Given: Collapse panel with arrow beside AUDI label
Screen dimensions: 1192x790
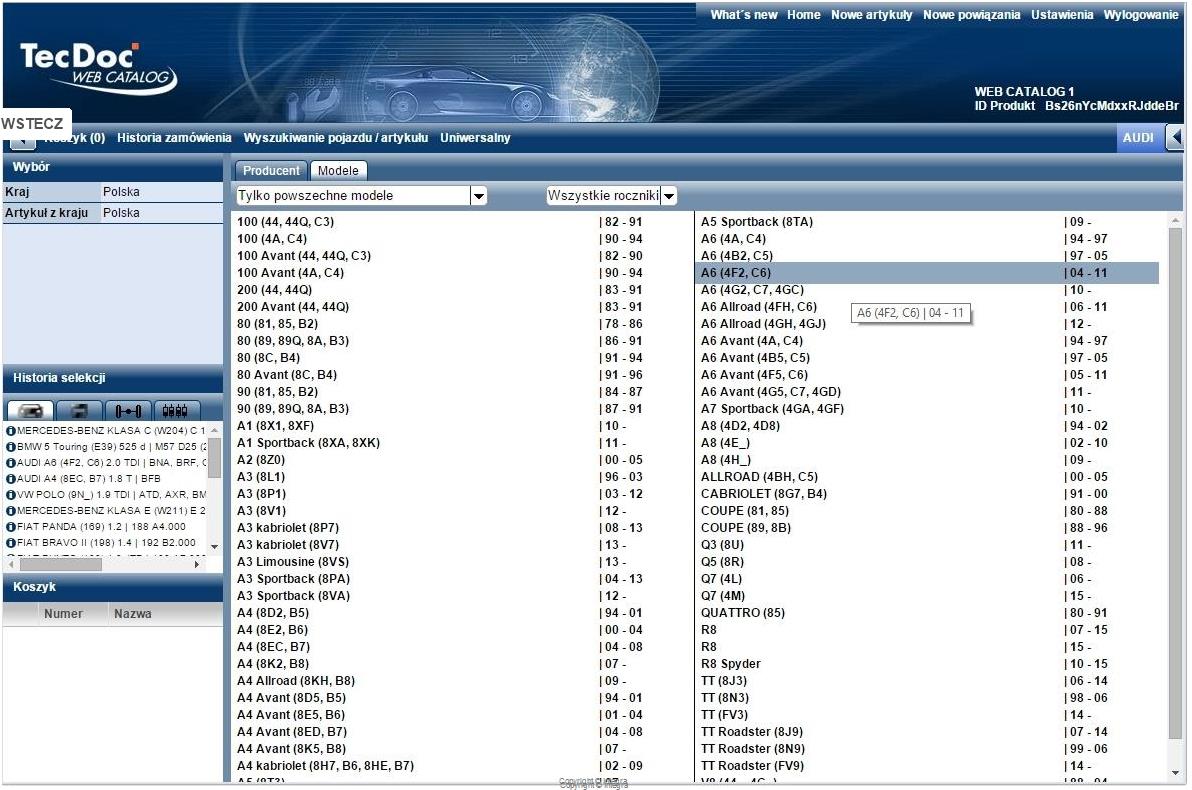Looking at the screenshot, I should pos(1176,138).
